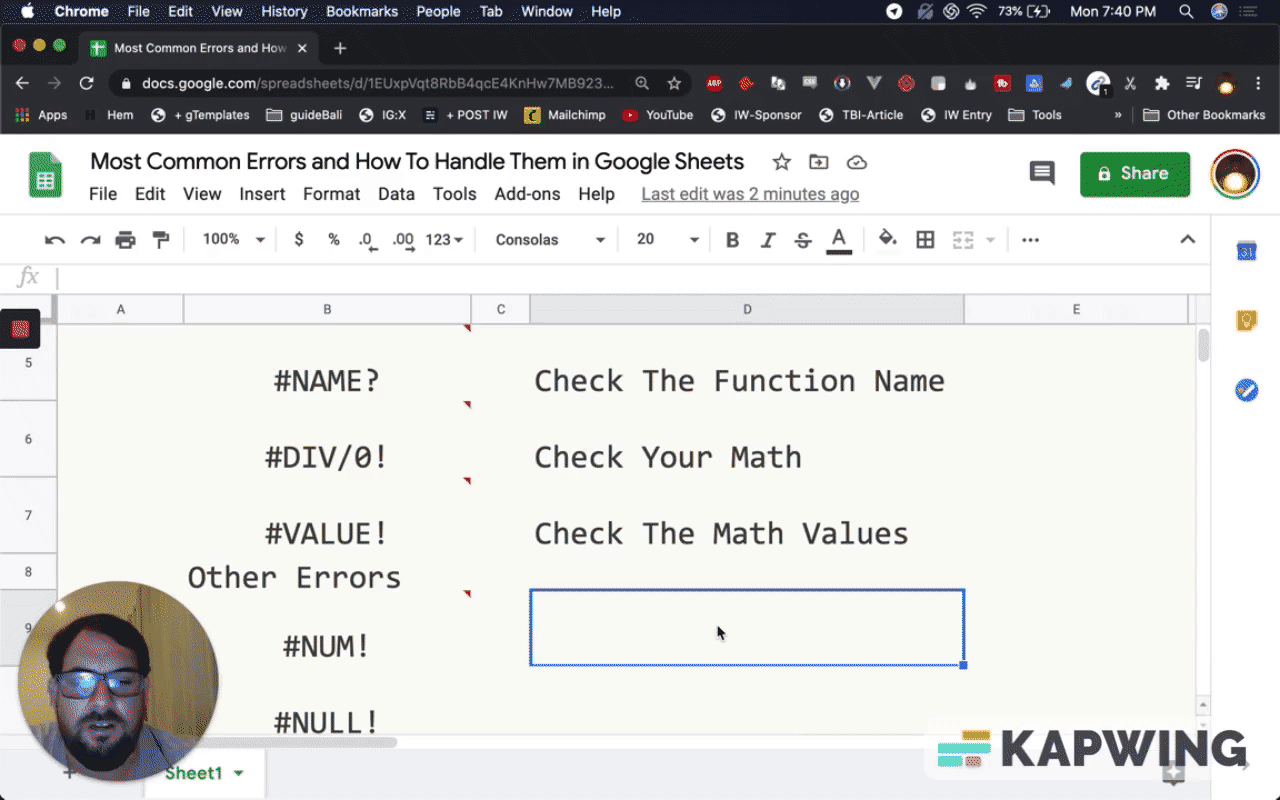Open the font size dropdown

coord(668,240)
